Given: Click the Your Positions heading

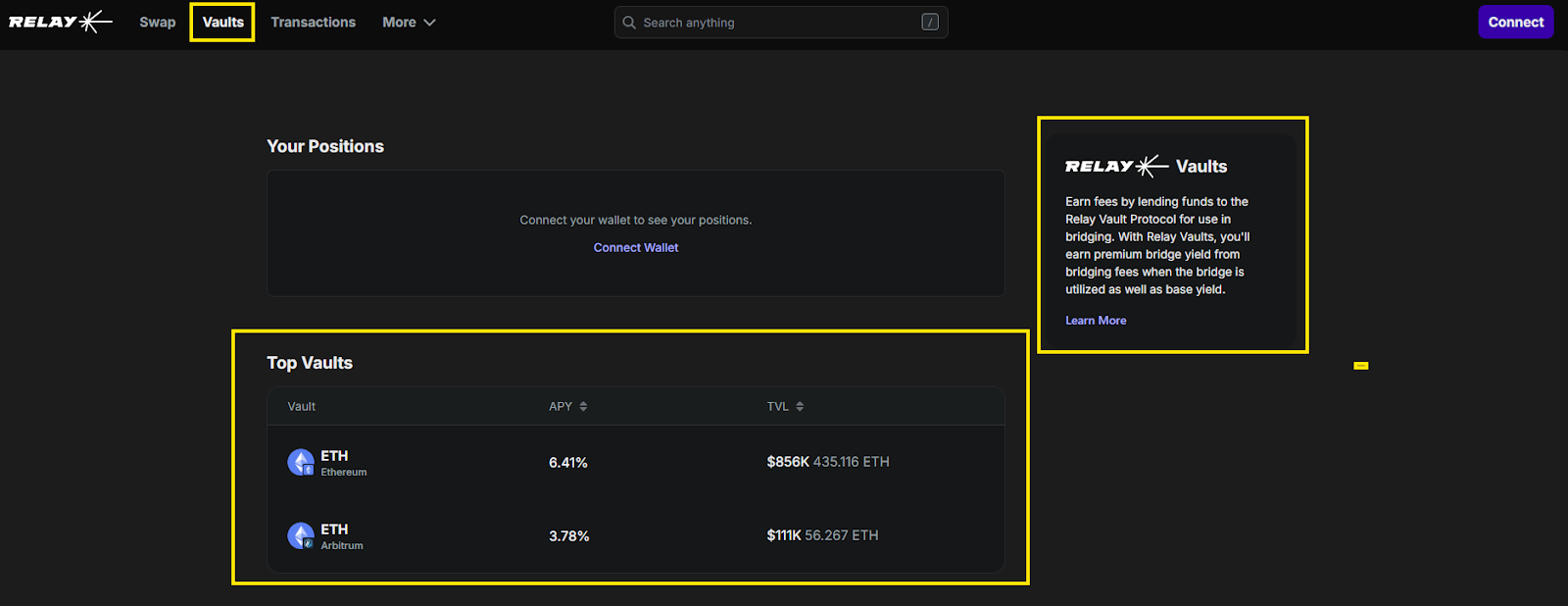Looking at the screenshot, I should (325, 146).
